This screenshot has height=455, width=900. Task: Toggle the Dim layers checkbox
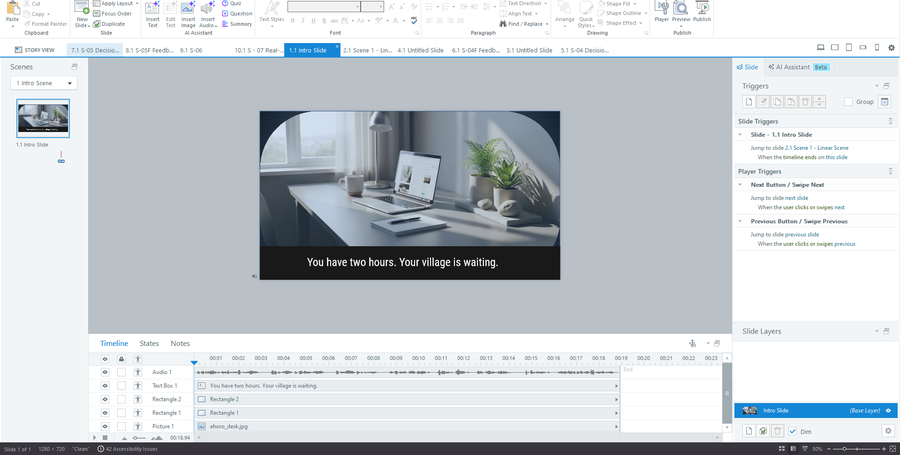point(793,431)
